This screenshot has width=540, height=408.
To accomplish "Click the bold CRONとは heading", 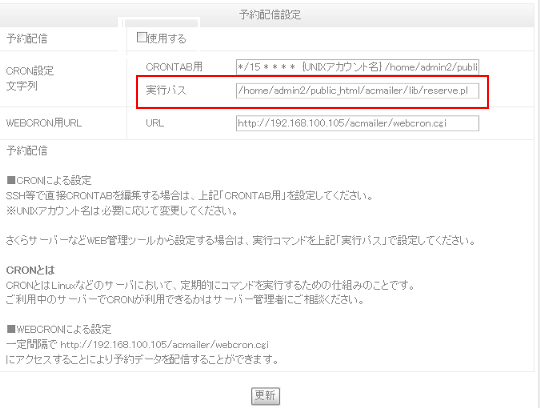I will point(30,270).
